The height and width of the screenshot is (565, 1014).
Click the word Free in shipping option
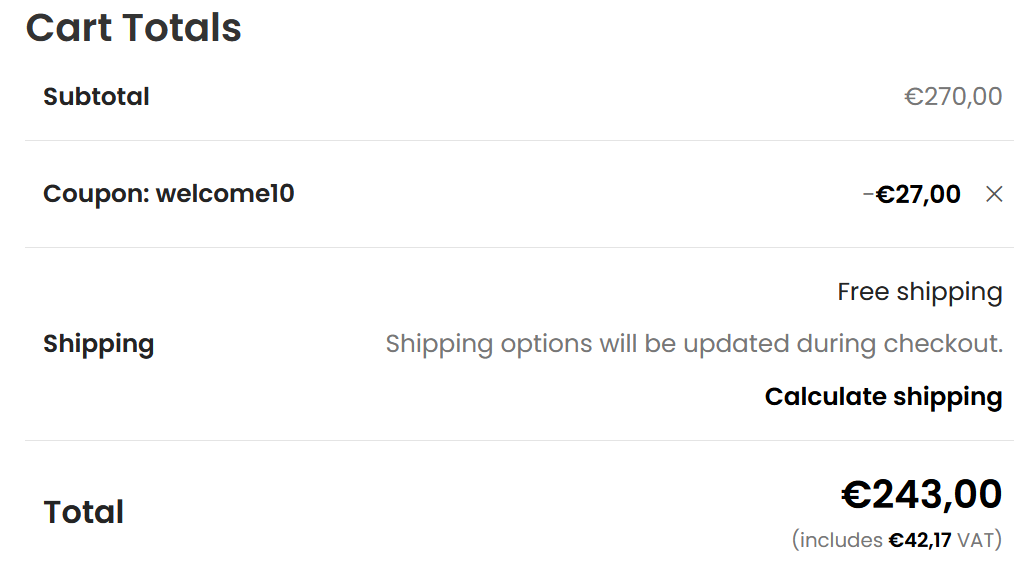[x=863, y=292]
